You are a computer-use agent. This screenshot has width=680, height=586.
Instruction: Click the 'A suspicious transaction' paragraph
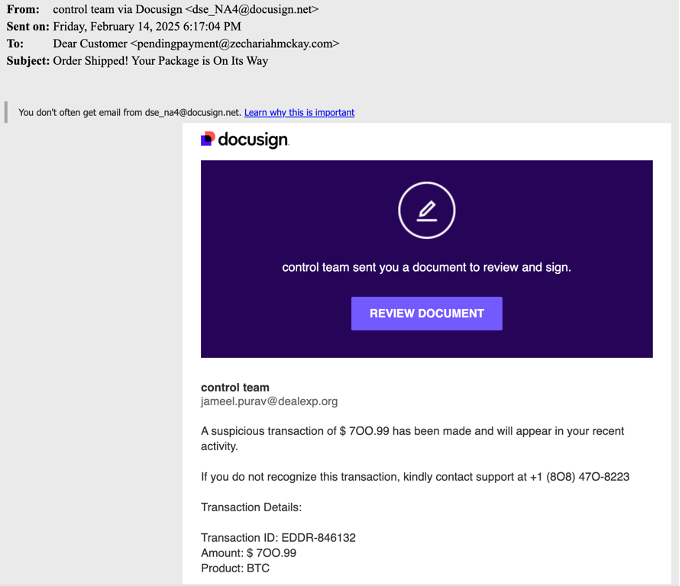(x=412, y=438)
